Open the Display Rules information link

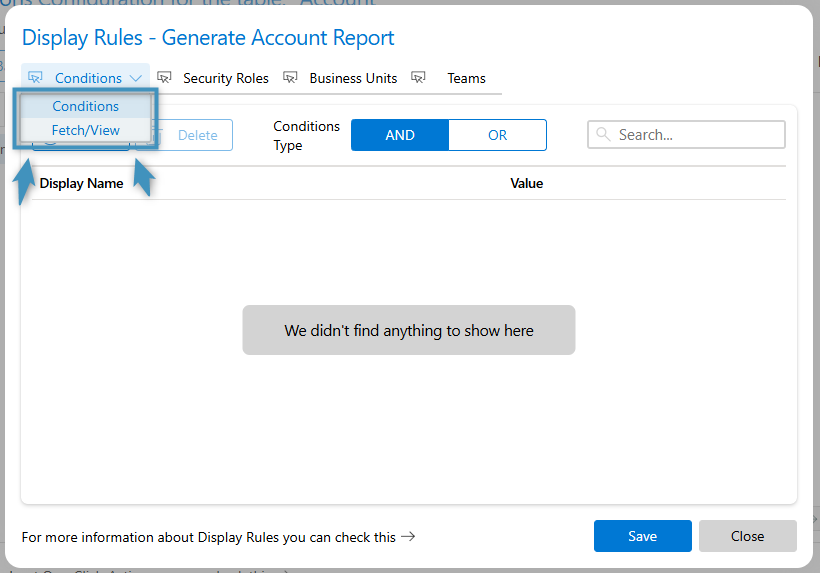click(209, 537)
